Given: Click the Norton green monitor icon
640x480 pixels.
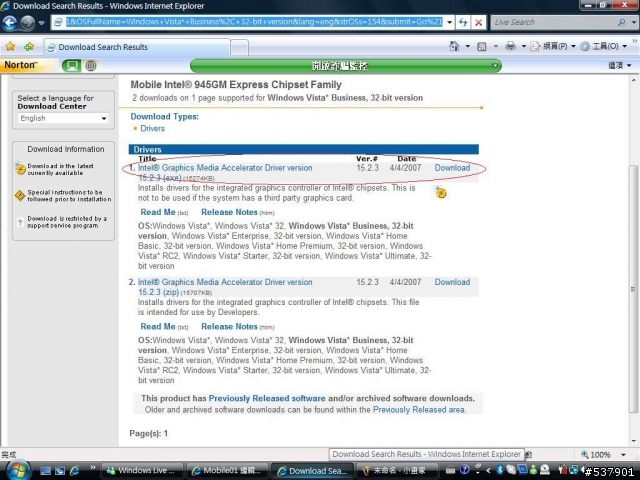Looking at the screenshot, I should click(x=71, y=65).
